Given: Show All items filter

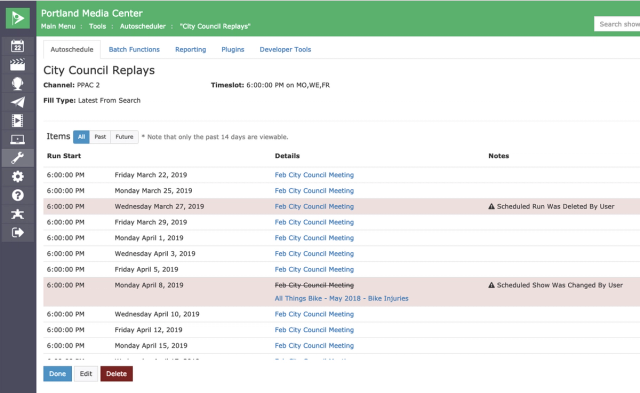Looking at the screenshot, I should 81,137.
